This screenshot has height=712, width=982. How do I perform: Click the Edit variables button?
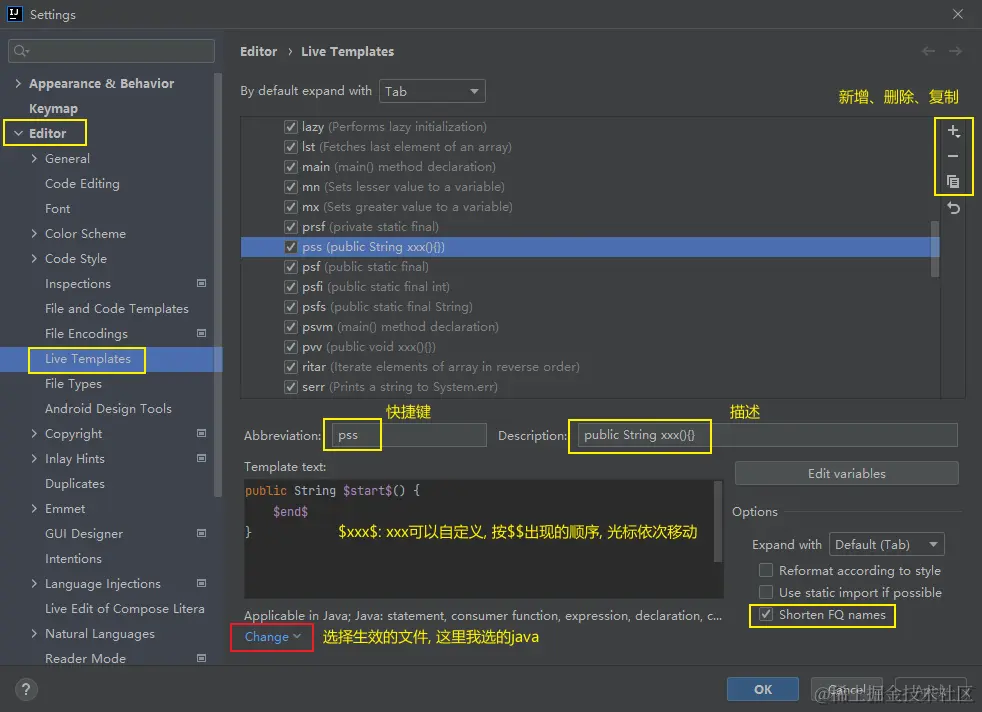point(847,473)
